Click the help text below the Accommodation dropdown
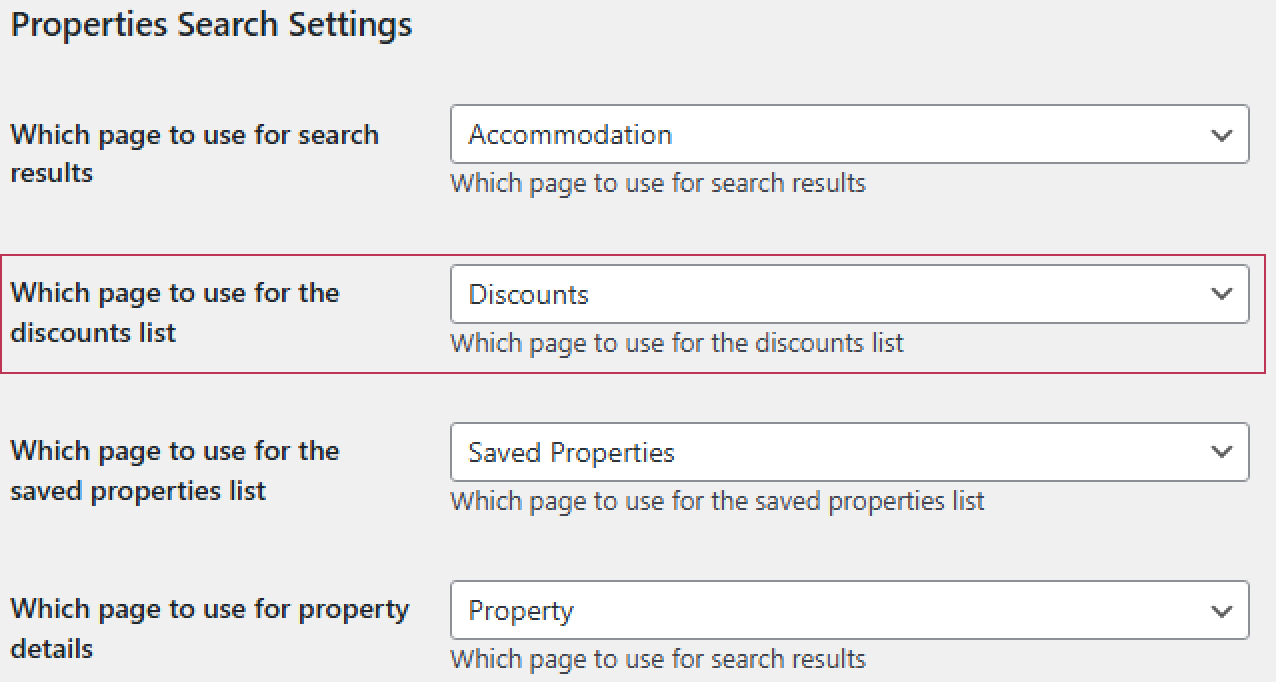This screenshot has width=1276, height=682. coord(658,184)
